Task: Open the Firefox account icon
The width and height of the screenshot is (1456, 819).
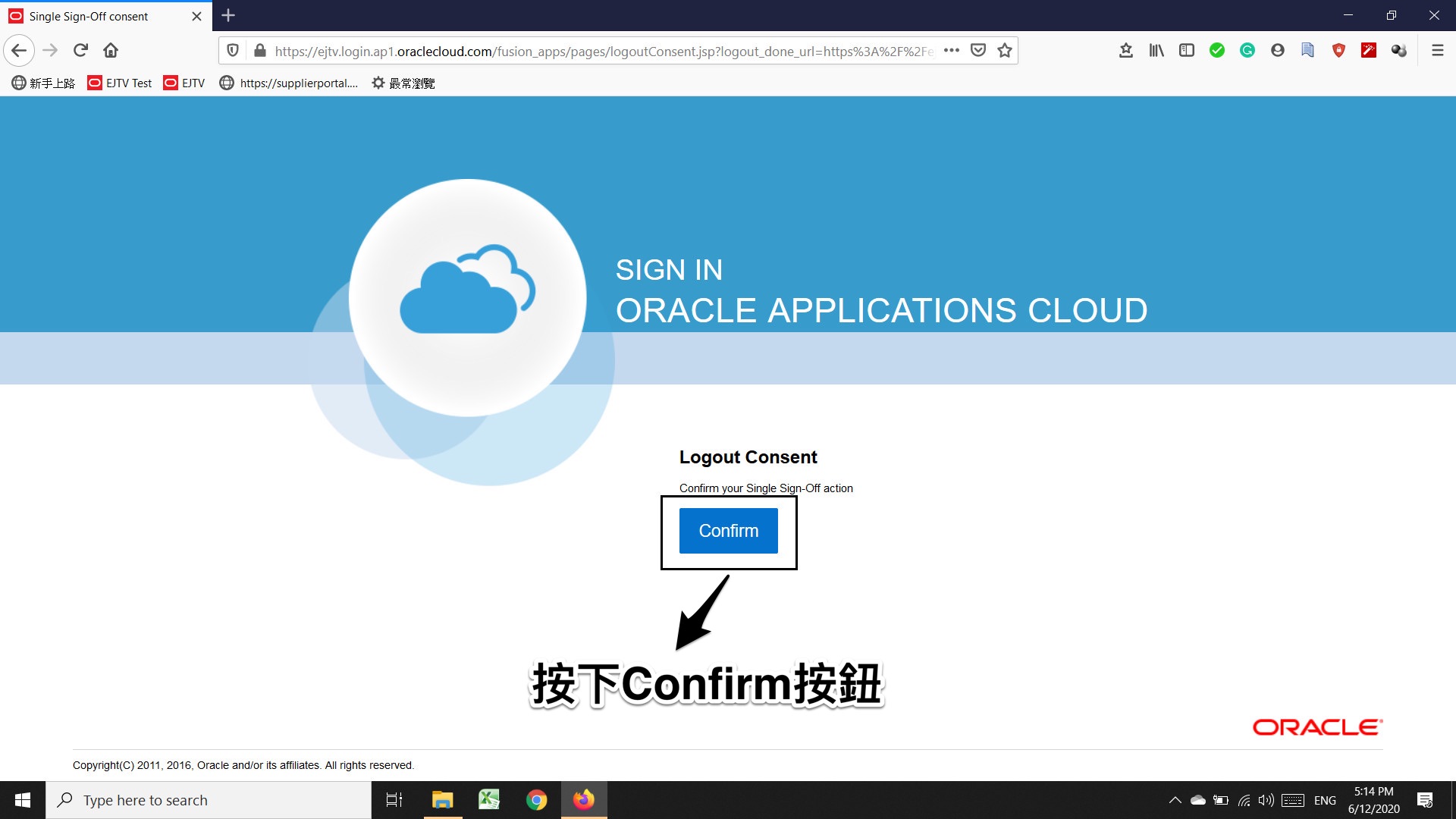Action: [1278, 51]
